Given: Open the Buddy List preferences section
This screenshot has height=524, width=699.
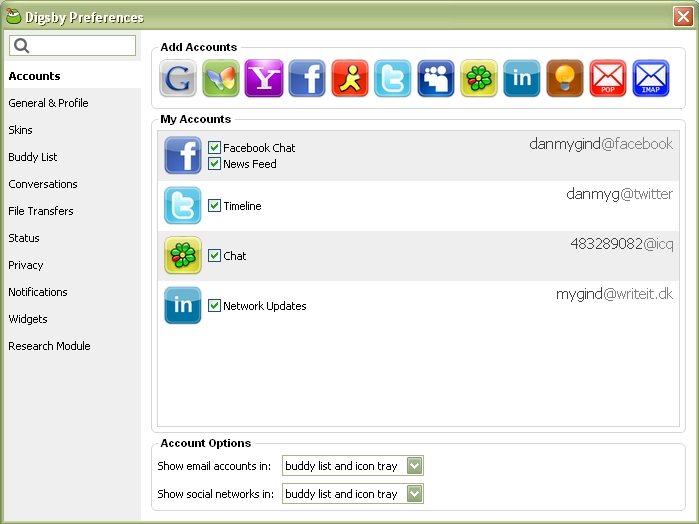Looking at the screenshot, I should coord(33,157).
